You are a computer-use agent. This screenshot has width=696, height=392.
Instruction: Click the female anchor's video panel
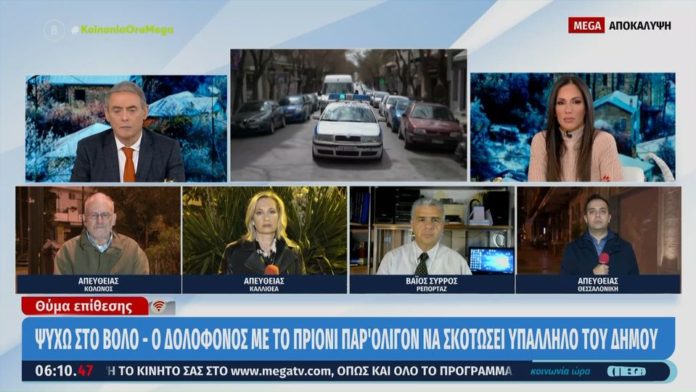coord(573,127)
